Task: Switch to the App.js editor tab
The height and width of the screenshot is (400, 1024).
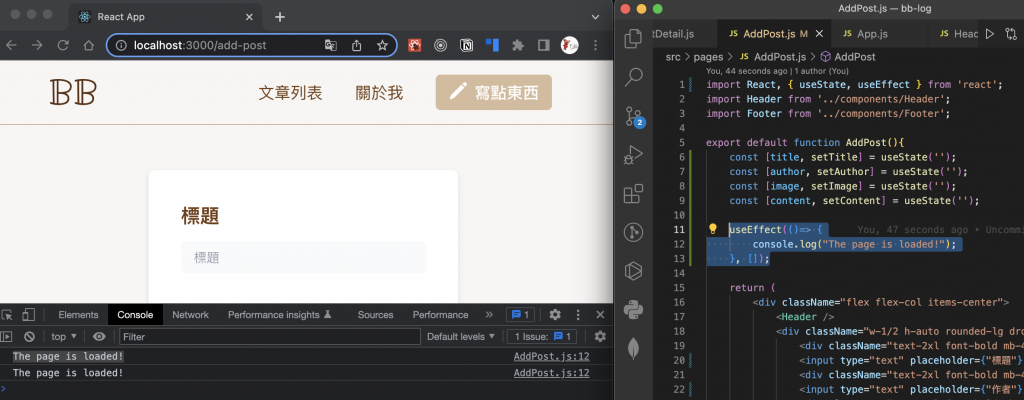Action: coord(872,33)
